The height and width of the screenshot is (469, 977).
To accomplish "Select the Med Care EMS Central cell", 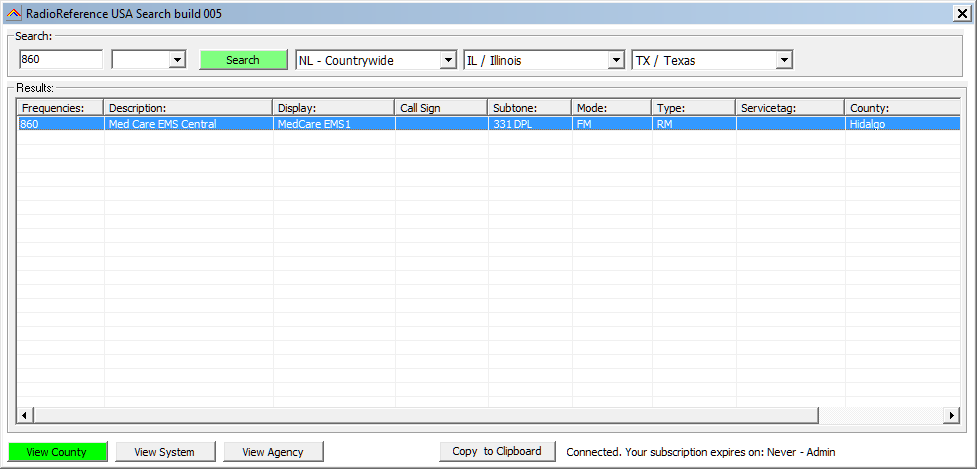I will point(188,124).
